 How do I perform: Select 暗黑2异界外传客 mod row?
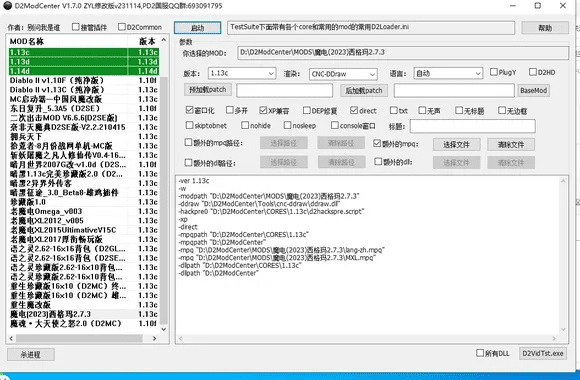[x=84, y=183]
